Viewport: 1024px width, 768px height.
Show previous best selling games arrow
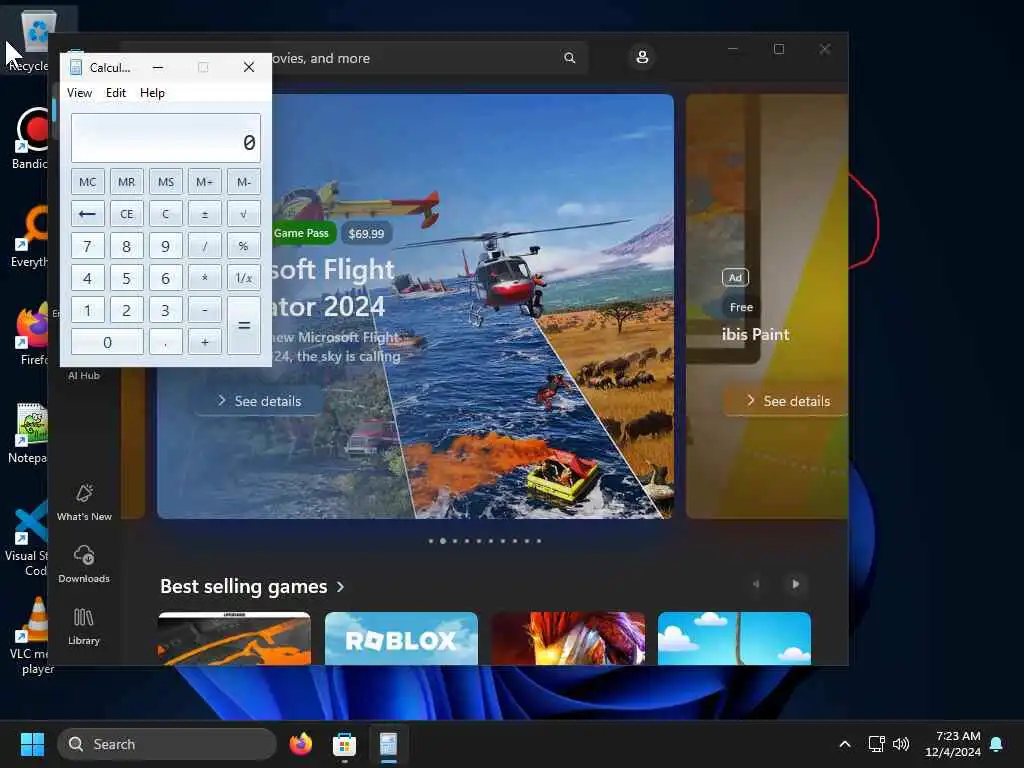(756, 584)
